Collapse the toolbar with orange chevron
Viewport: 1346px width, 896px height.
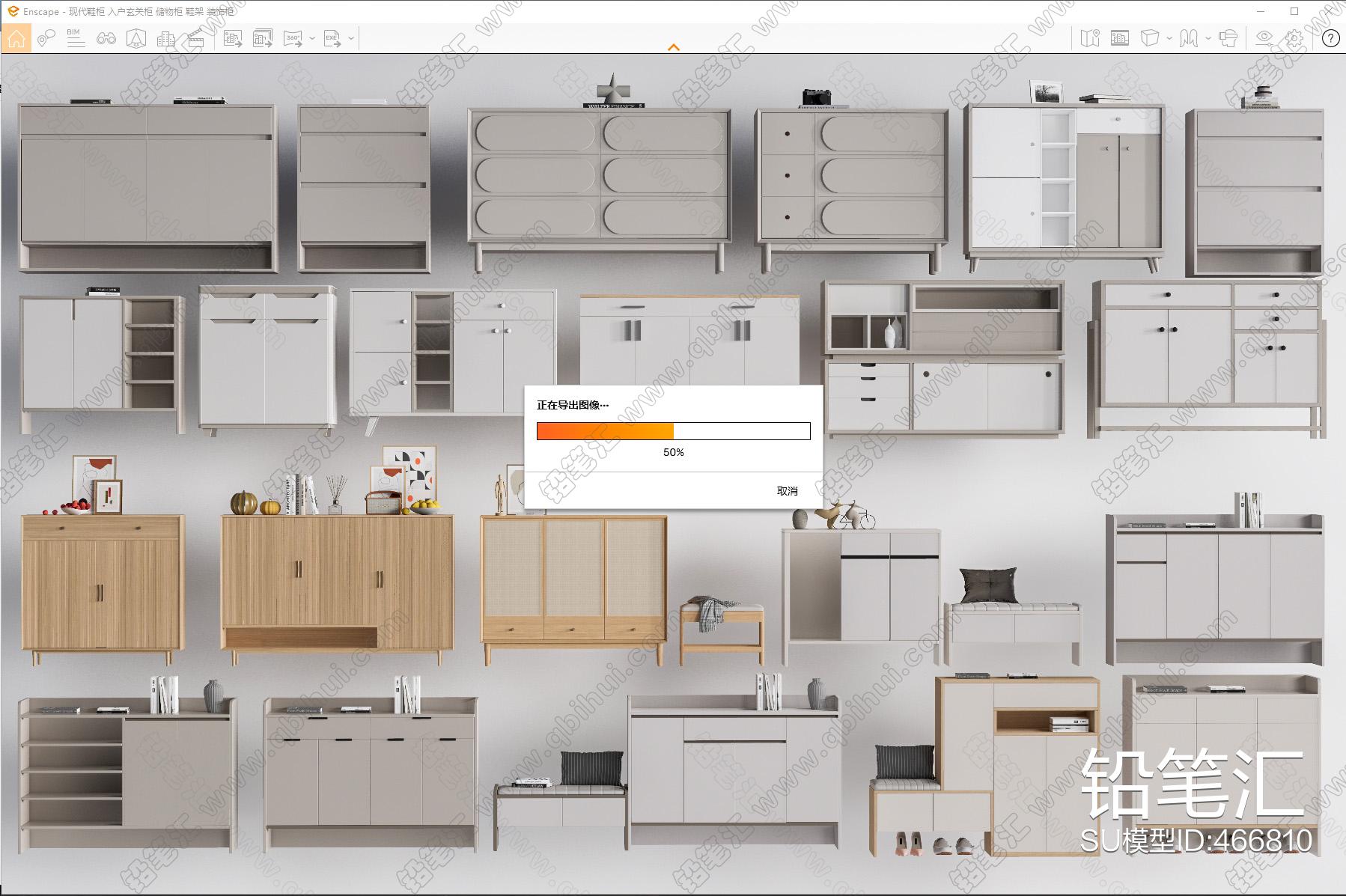(674, 47)
